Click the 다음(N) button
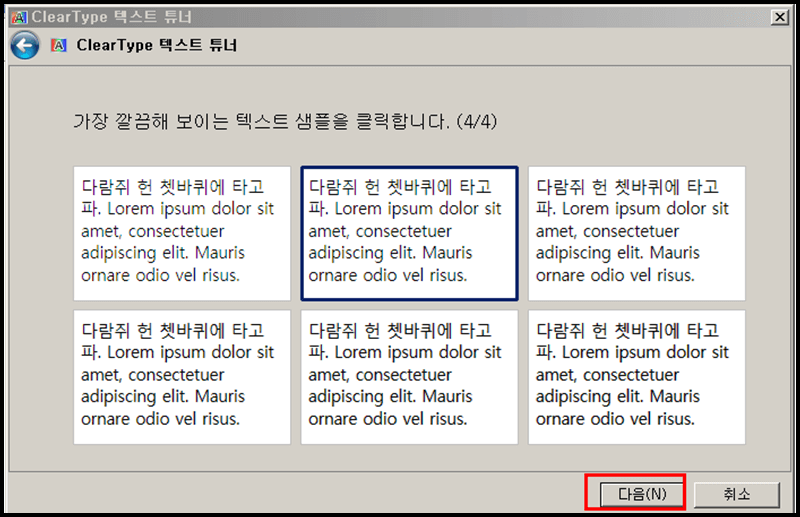This screenshot has height=517, width=800. point(641,494)
